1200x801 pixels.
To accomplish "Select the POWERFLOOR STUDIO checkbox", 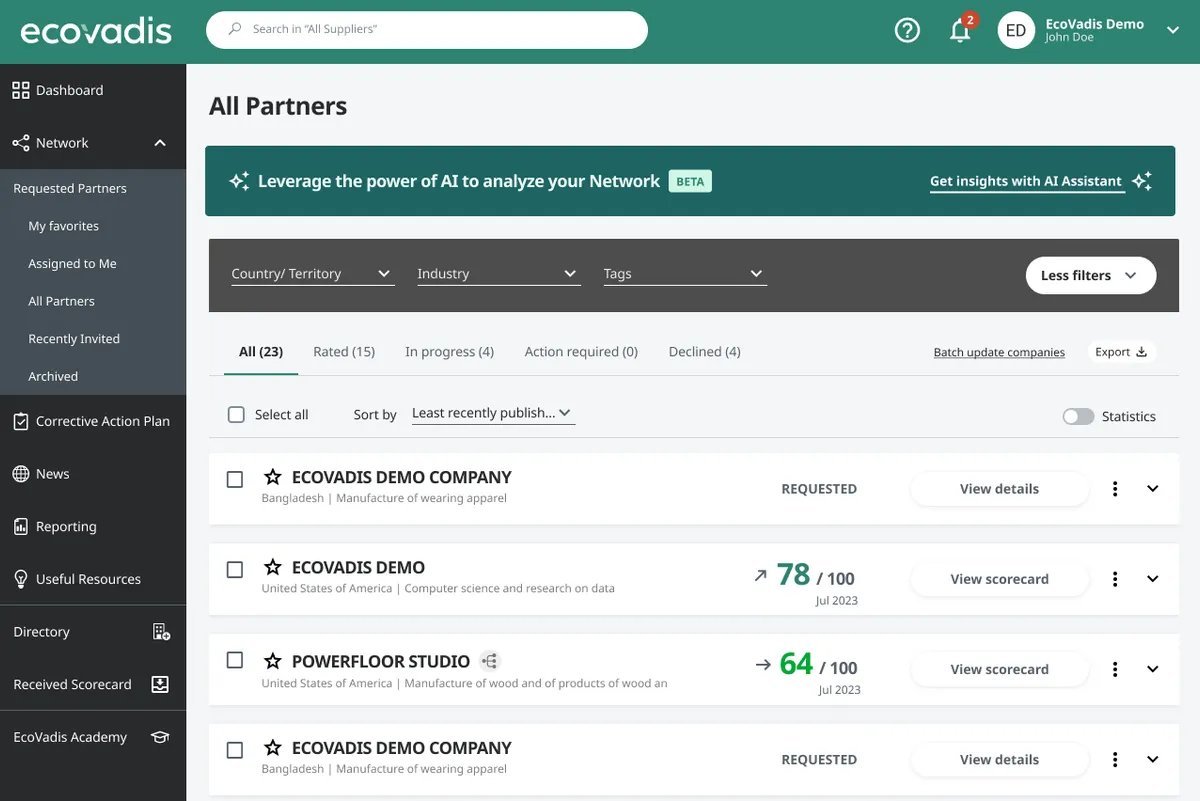I will click(x=235, y=660).
